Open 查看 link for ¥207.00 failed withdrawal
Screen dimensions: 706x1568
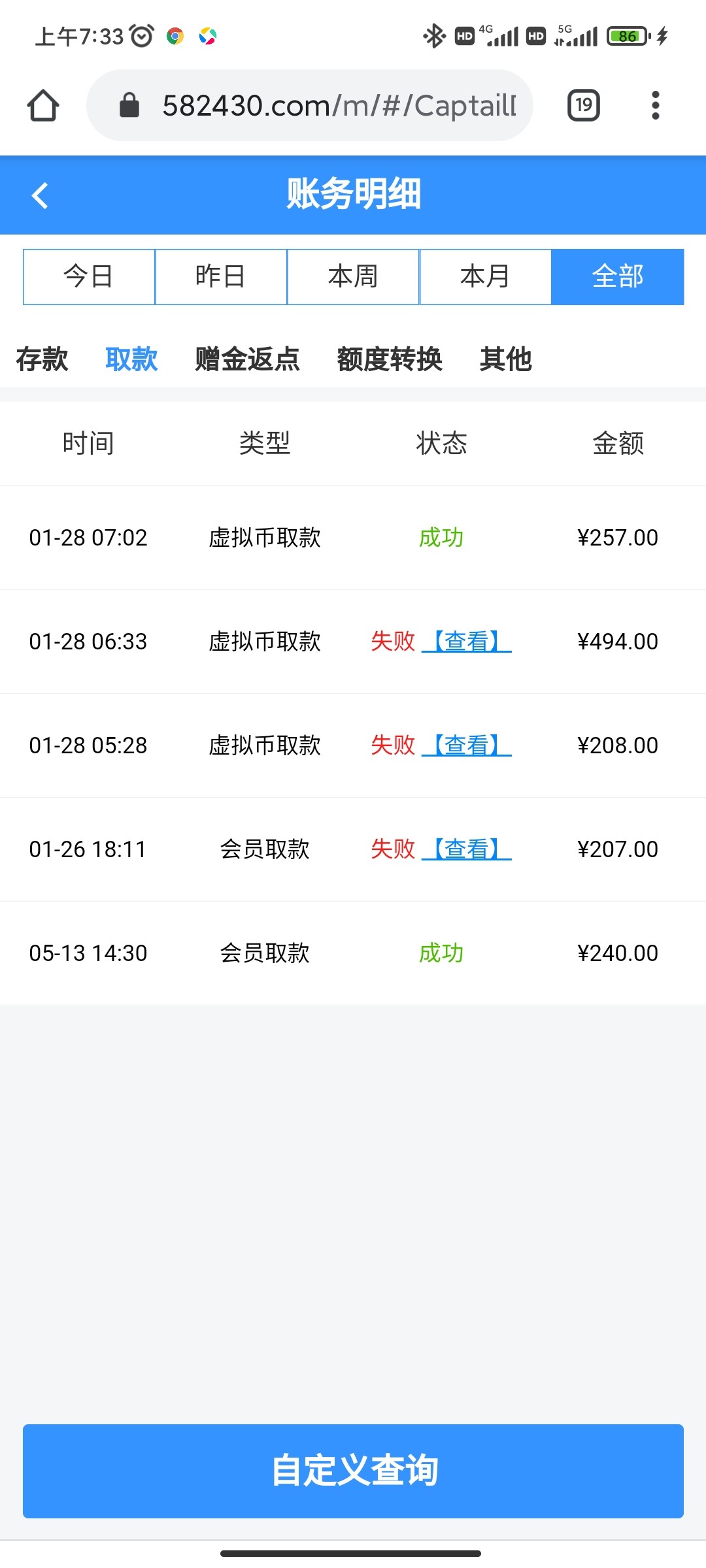click(467, 849)
